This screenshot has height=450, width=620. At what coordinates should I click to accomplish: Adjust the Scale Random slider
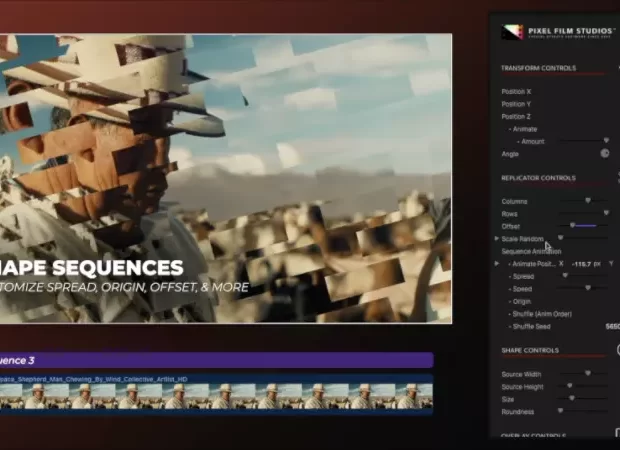[x=560, y=238]
